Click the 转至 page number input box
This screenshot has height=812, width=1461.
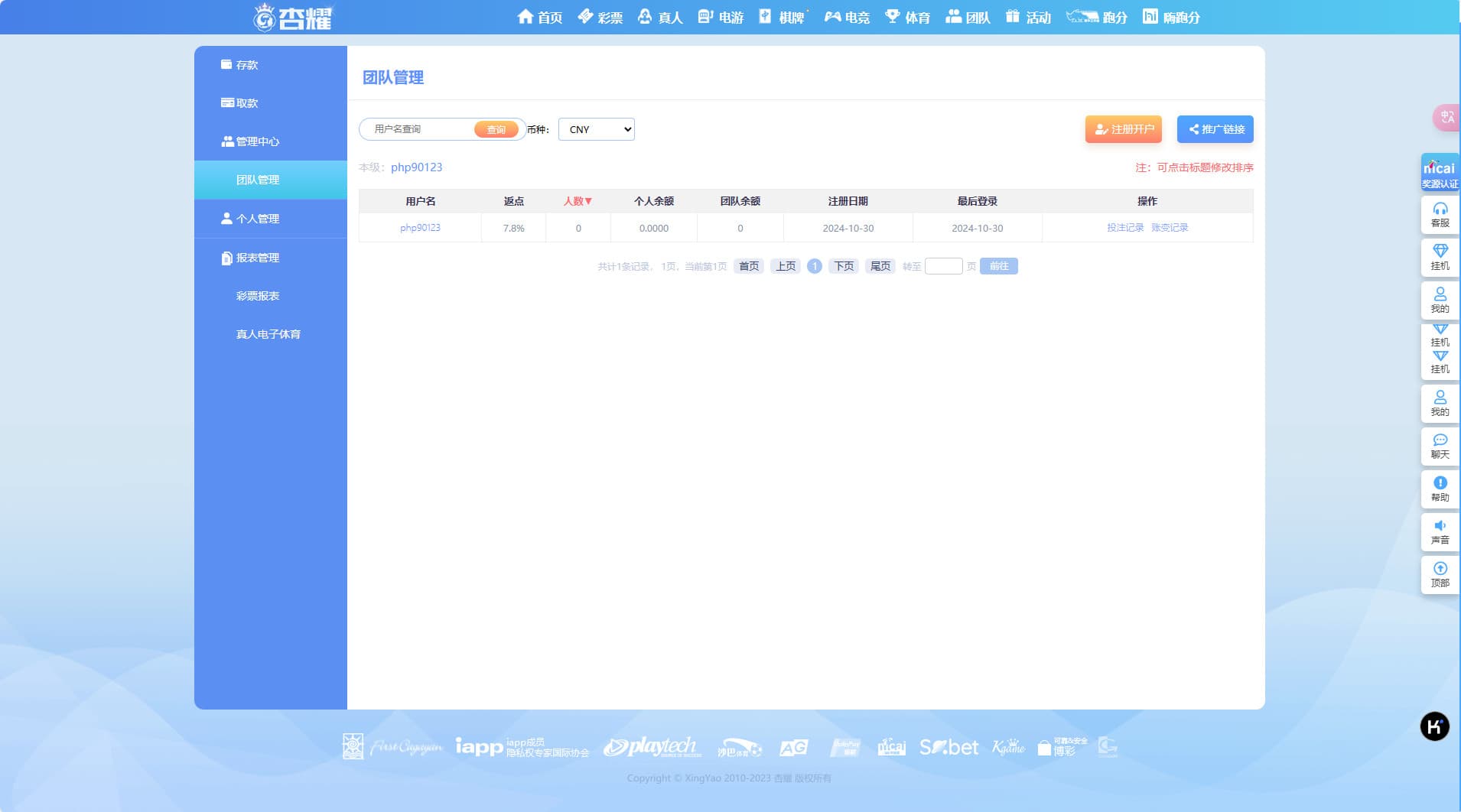pos(943,266)
